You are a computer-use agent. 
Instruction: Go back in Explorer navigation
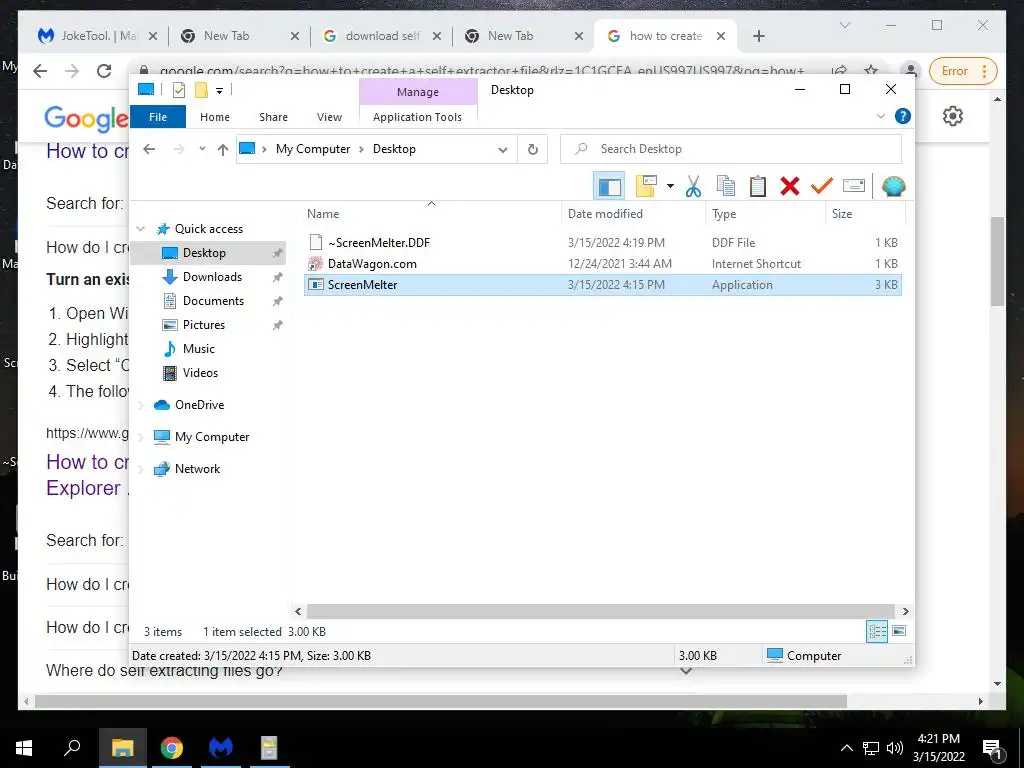(x=149, y=150)
